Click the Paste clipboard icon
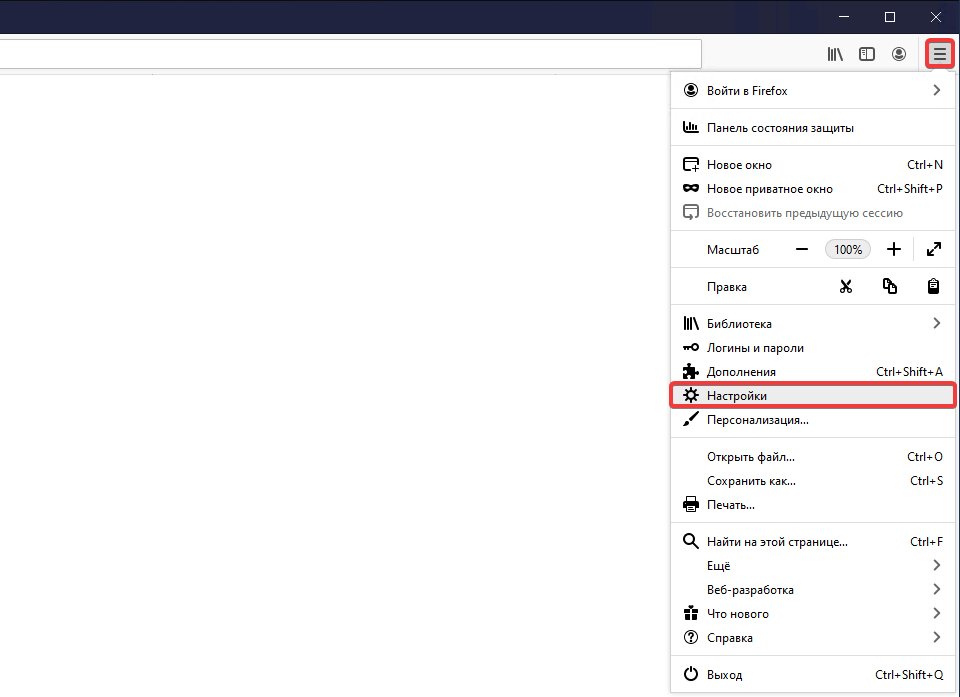 [933, 287]
